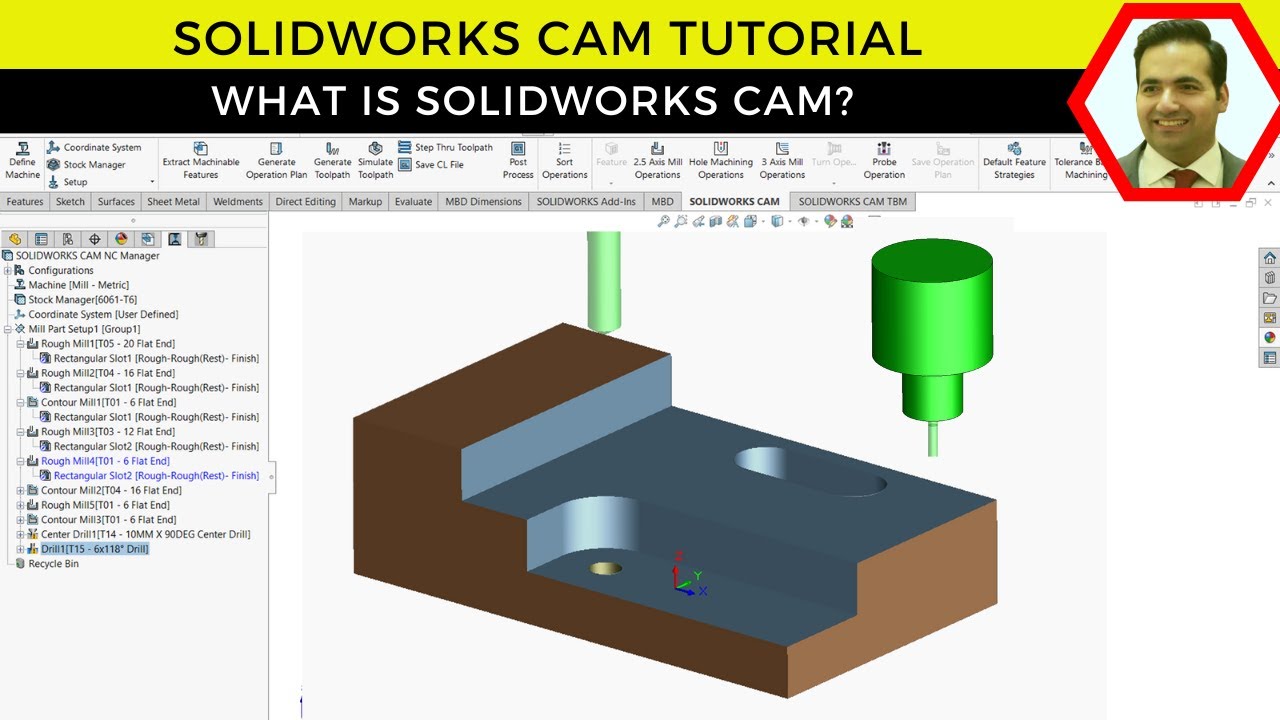1280x720 pixels.
Task: Click Generate Toolpath
Action: [333, 160]
